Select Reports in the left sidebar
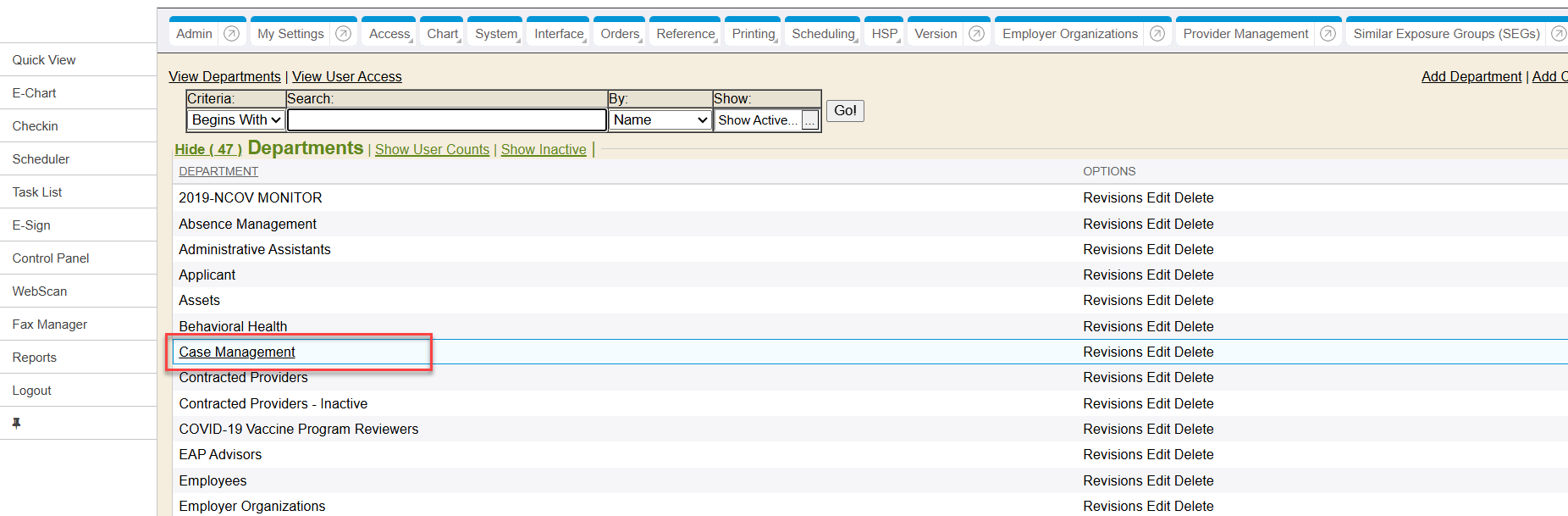 pos(35,358)
